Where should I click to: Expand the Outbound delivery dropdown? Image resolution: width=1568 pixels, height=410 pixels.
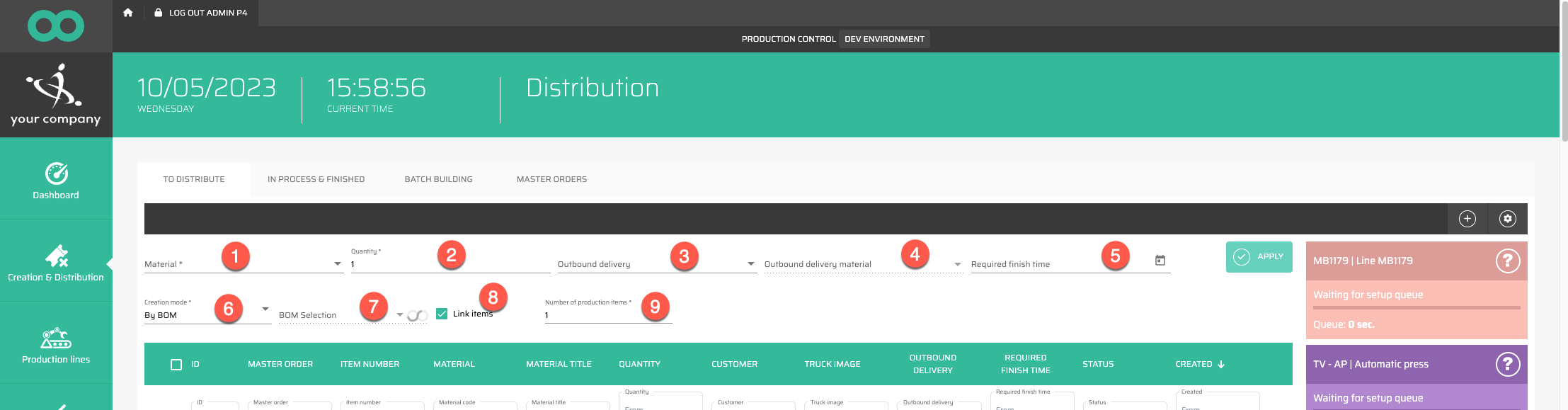click(750, 264)
